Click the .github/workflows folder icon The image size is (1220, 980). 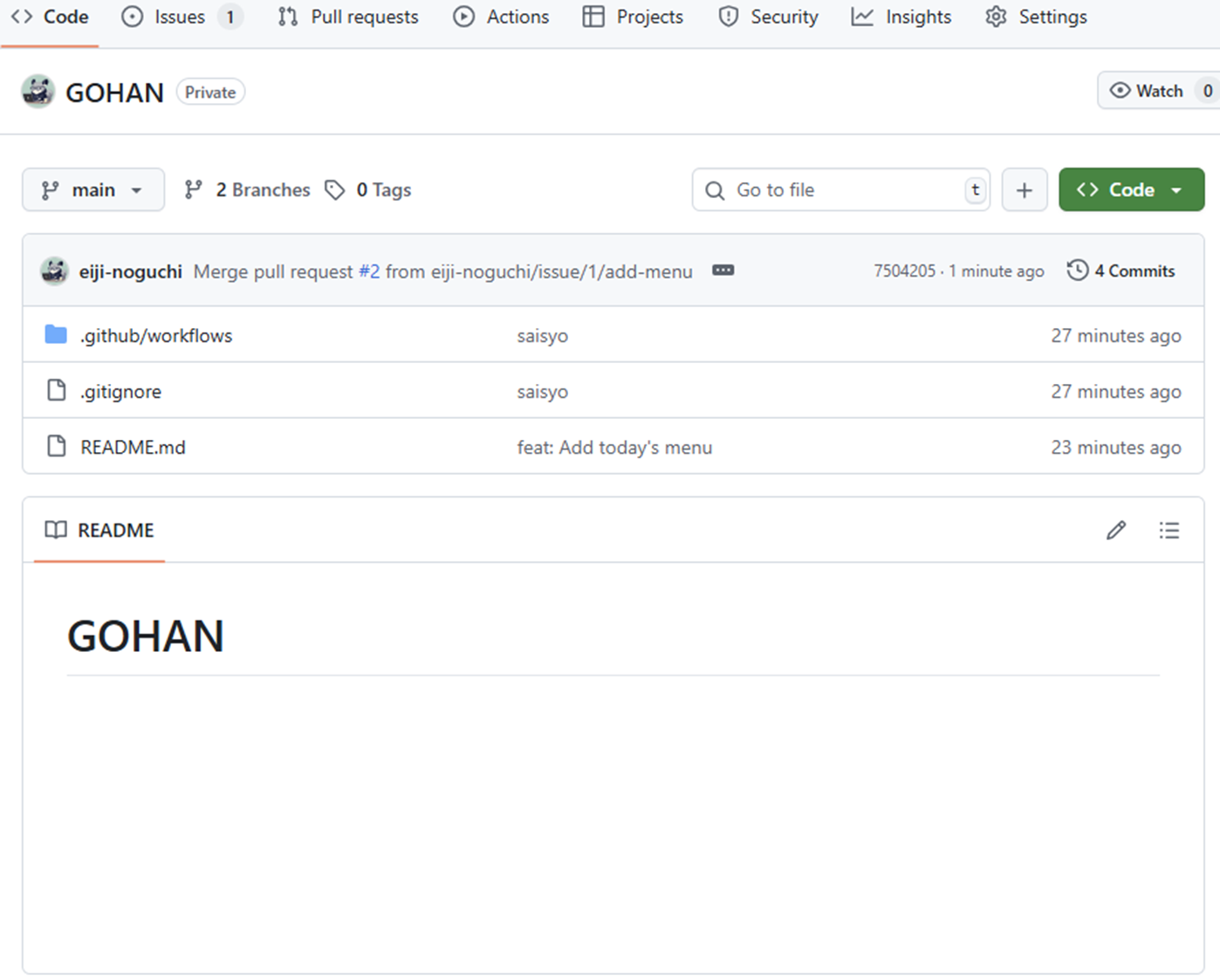(55, 334)
